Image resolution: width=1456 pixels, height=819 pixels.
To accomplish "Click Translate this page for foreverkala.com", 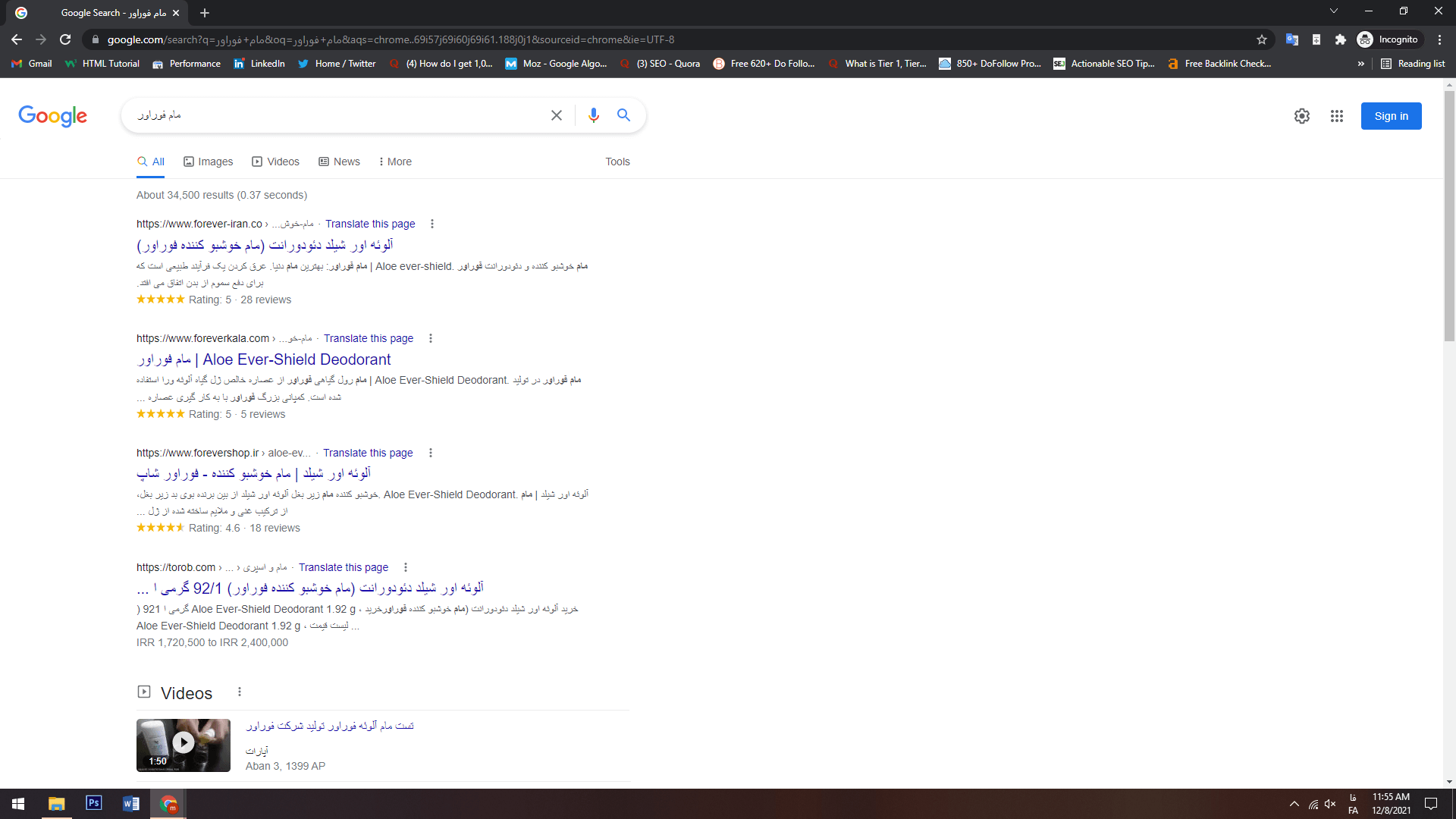I will coord(369,338).
